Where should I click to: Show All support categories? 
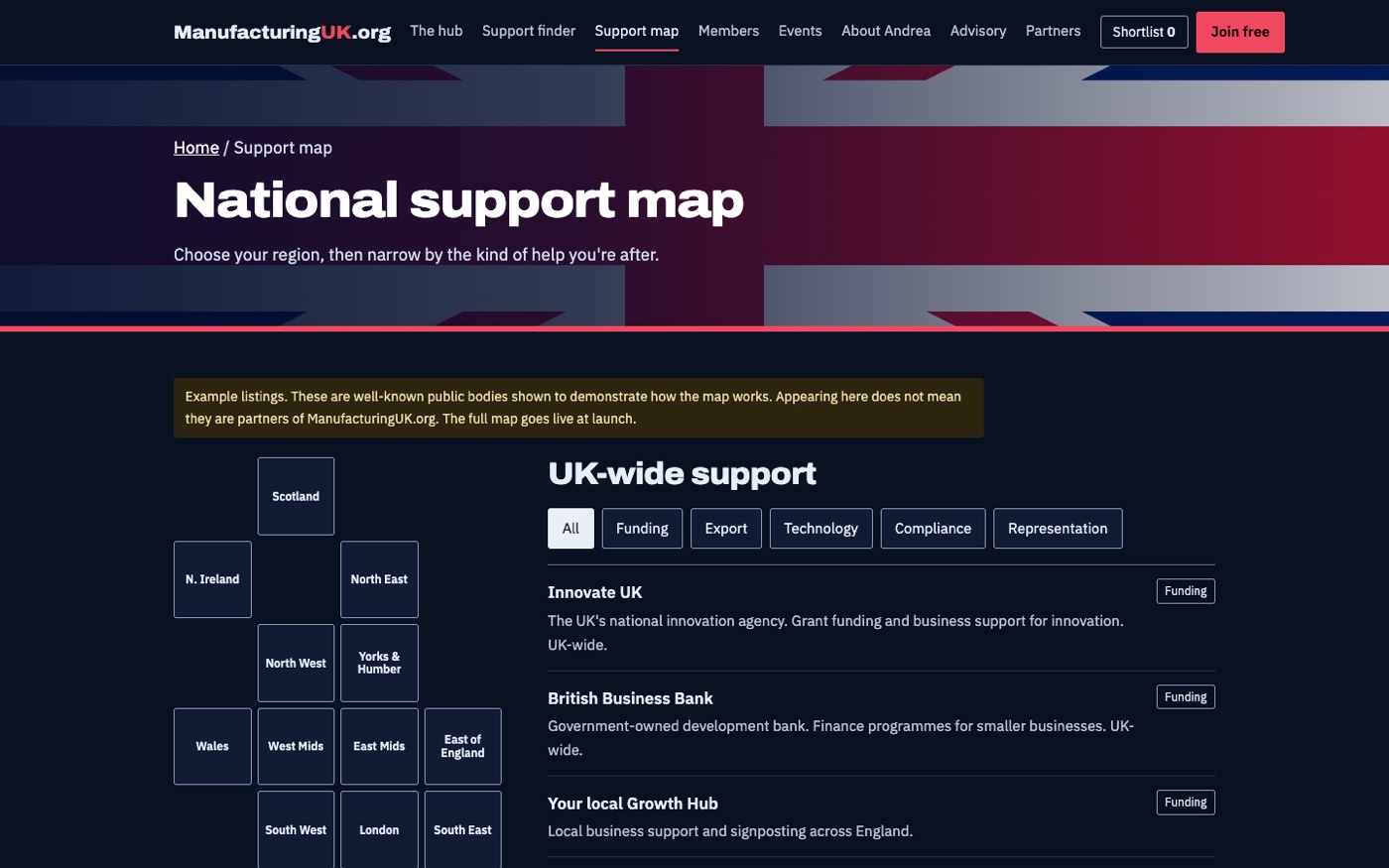coord(570,529)
